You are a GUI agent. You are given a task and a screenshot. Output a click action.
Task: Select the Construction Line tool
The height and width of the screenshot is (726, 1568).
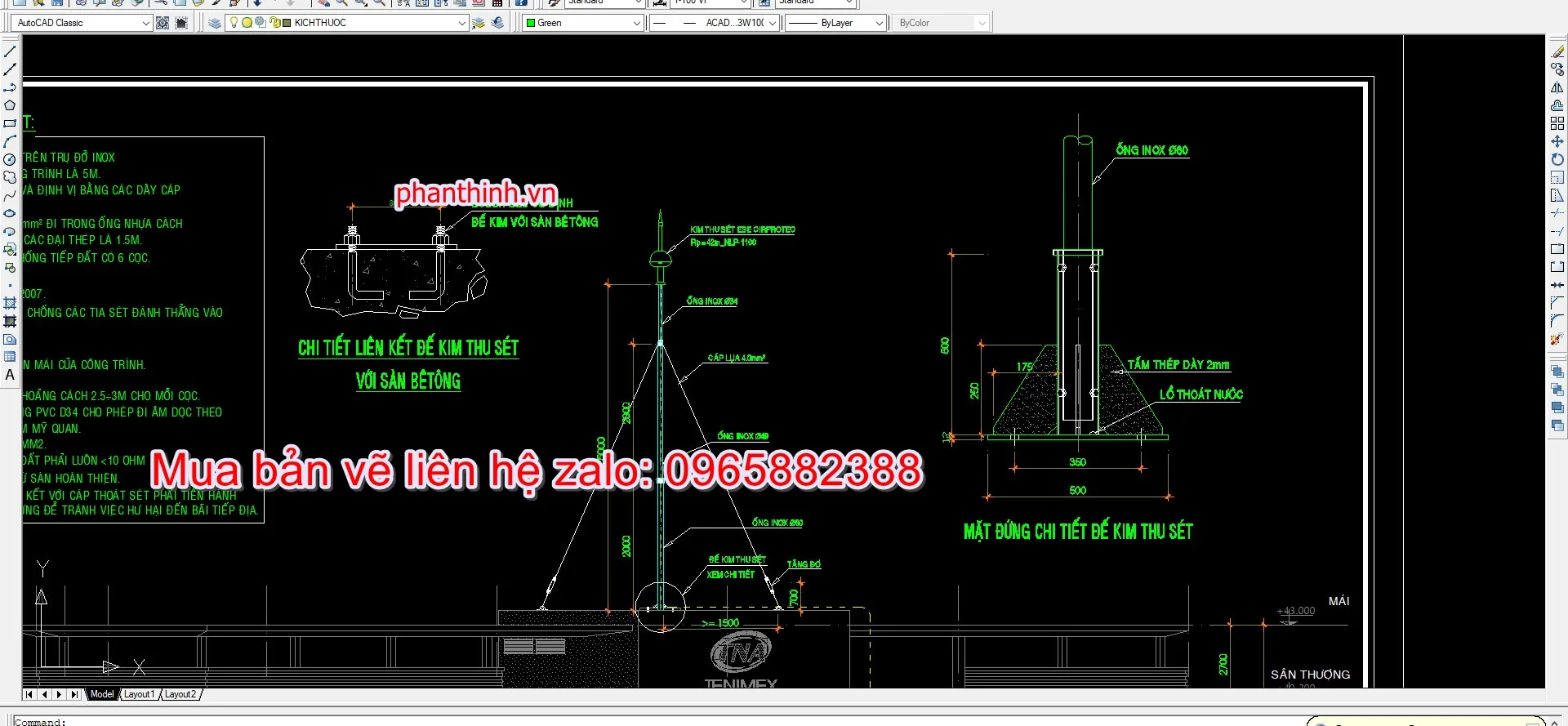pyautogui.click(x=10, y=69)
